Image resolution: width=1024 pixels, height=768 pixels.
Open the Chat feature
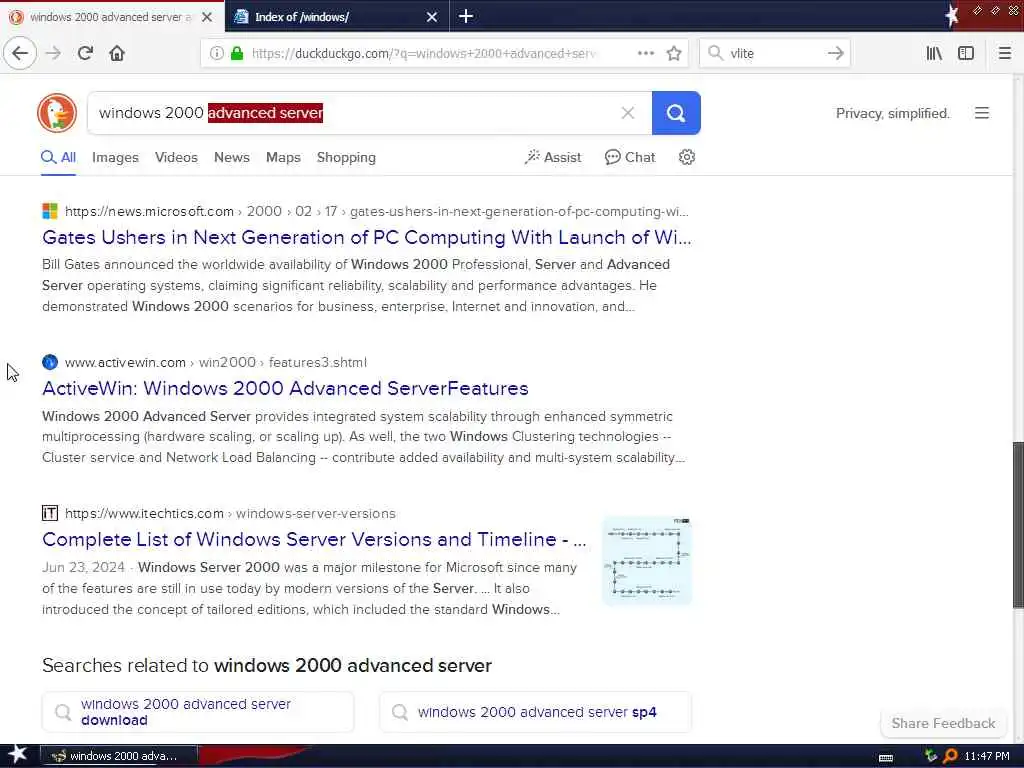[x=630, y=157]
